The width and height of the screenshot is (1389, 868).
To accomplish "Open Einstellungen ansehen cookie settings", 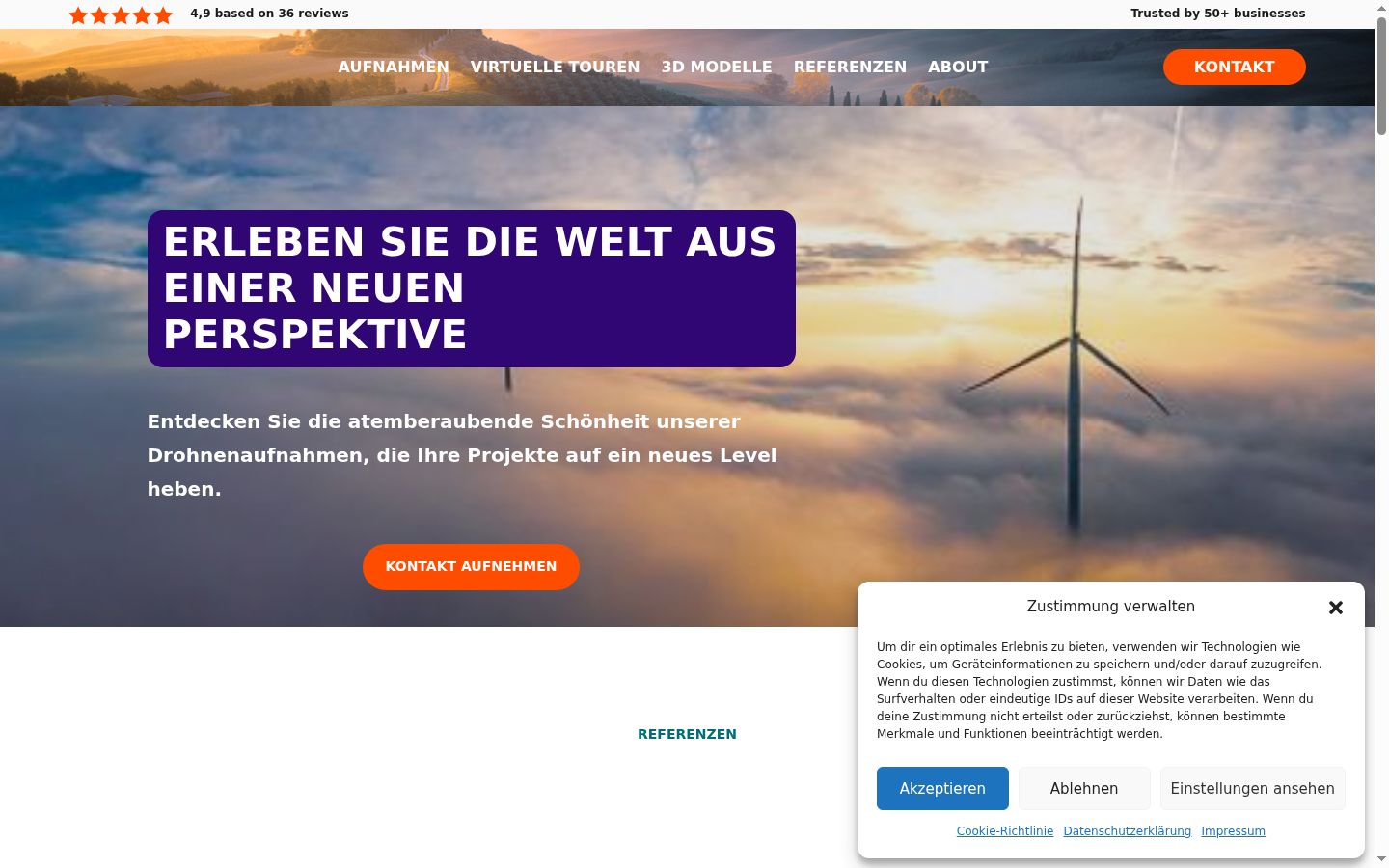I will click(x=1252, y=788).
